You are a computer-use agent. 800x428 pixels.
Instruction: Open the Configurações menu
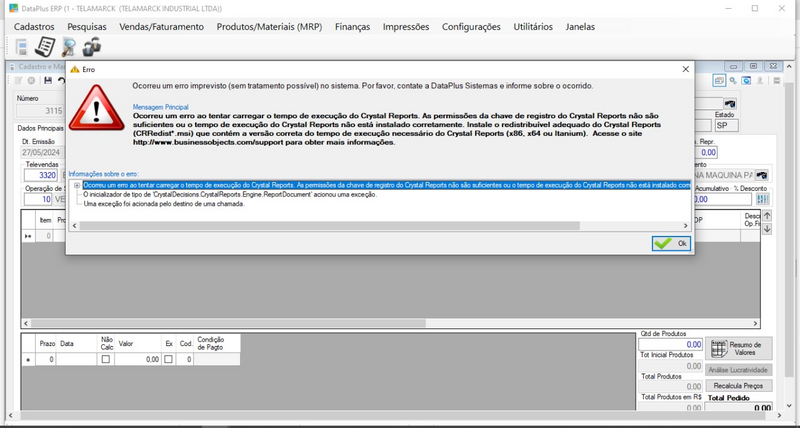click(x=471, y=27)
